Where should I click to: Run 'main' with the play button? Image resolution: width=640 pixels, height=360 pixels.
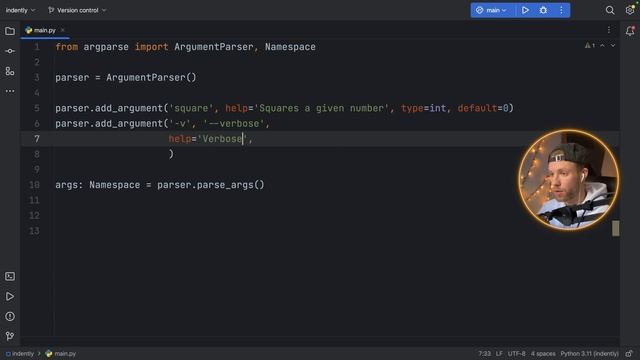click(525, 10)
